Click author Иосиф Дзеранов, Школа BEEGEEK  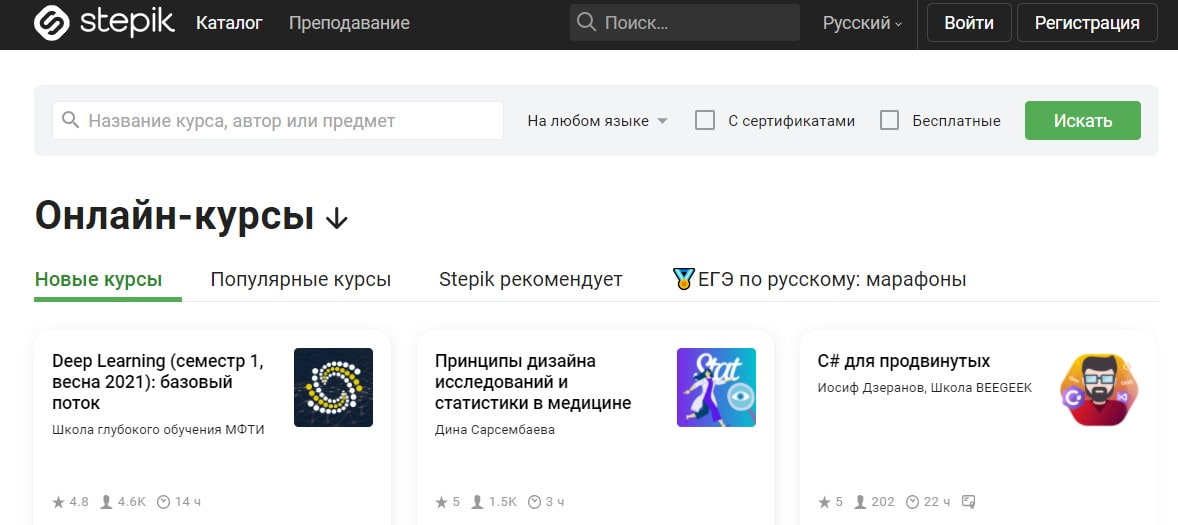(925, 388)
